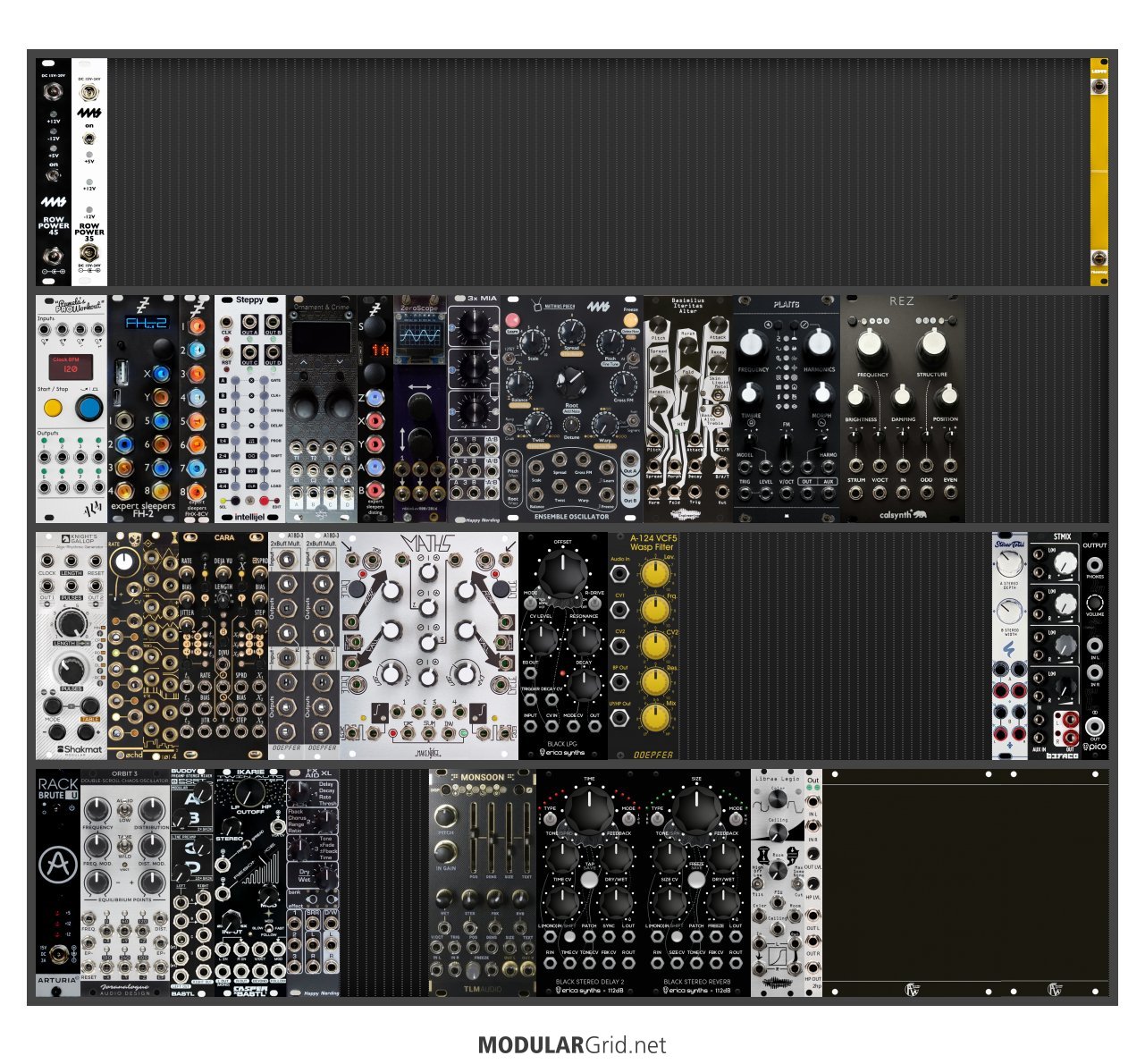Click the Black LPG Decay knob
Image resolution: width=1145 pixels, height=1064 pixels.
(x=583, y=684)
